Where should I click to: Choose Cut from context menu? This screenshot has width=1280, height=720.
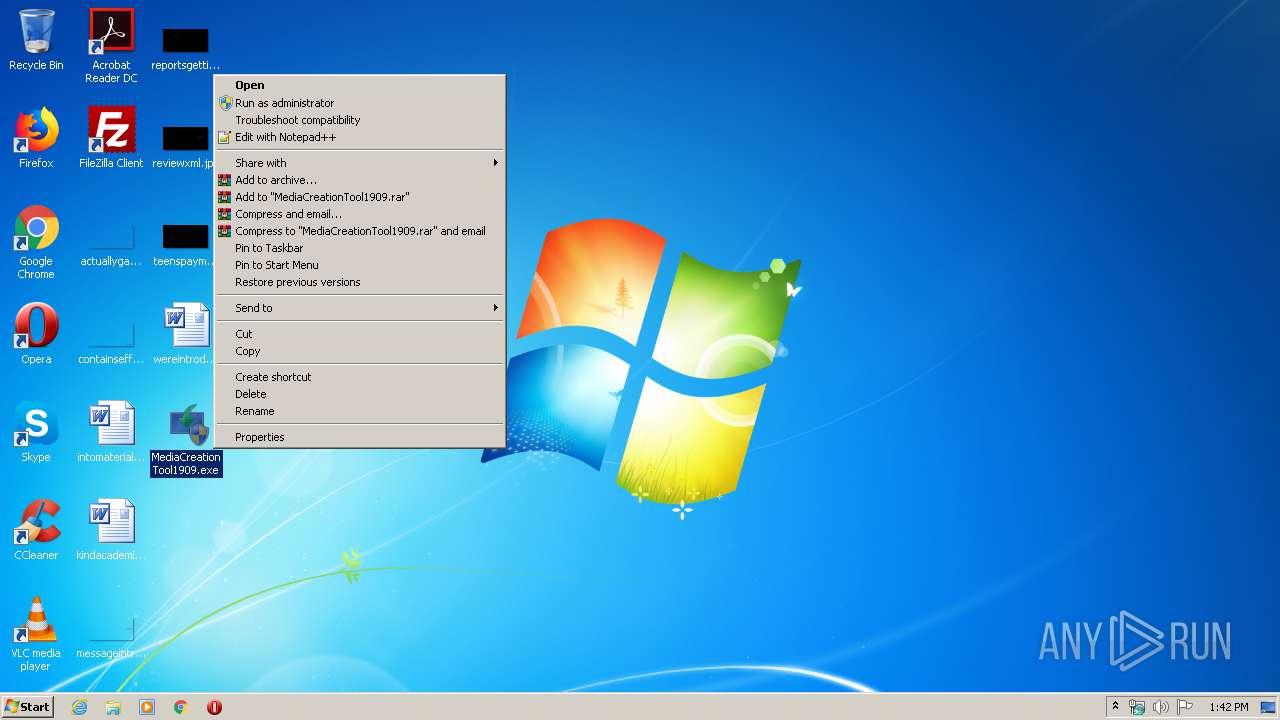pyautogui.click(x=360, y=334)
